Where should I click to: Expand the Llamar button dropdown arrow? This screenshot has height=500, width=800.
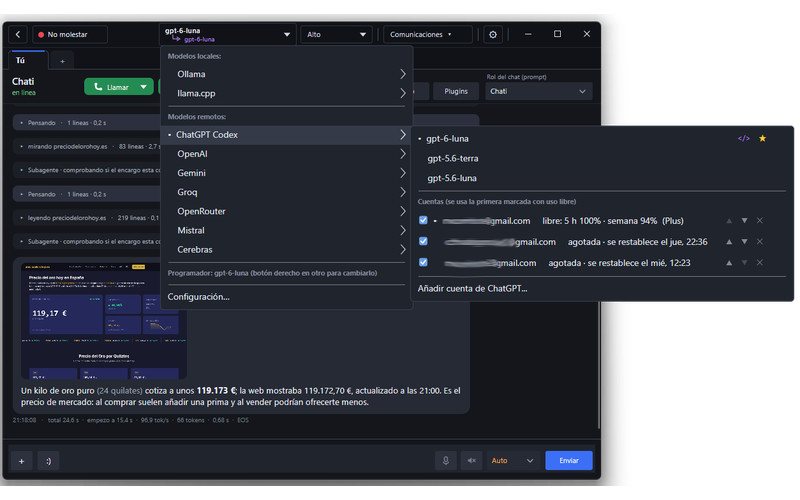point(144,87)
